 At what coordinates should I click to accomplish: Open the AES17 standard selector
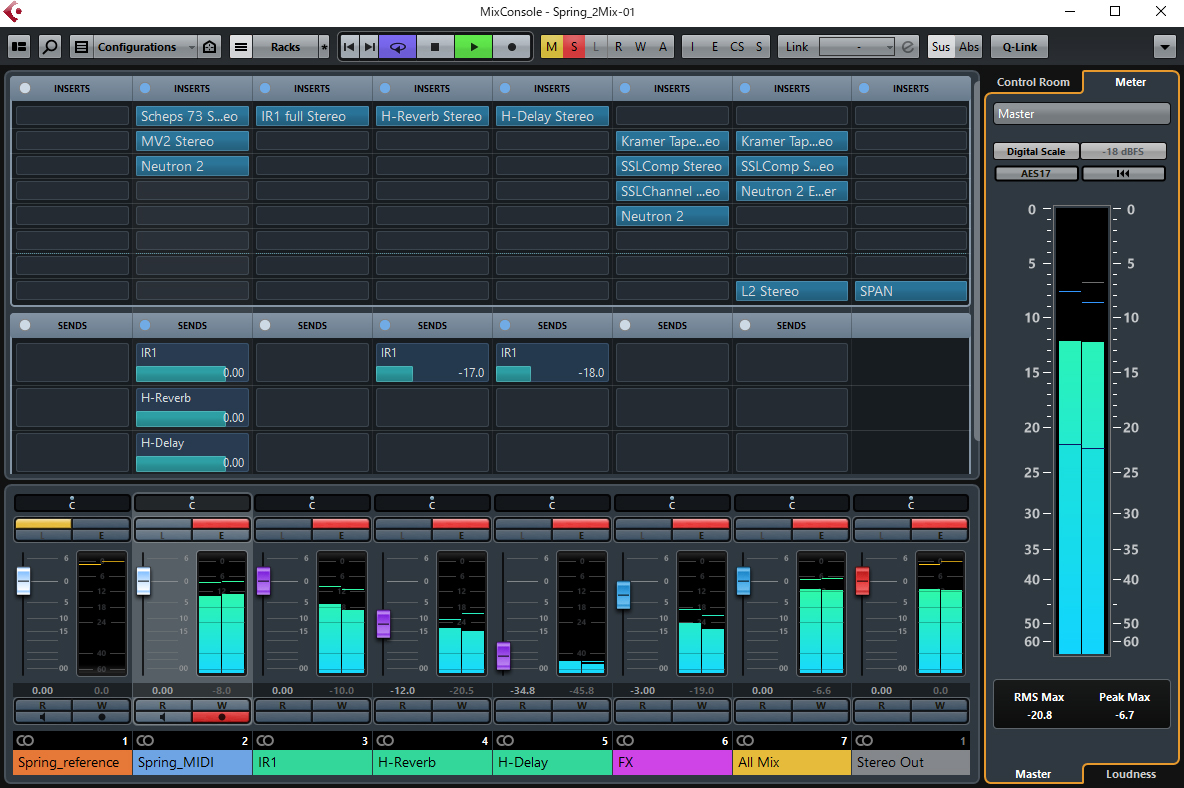1036,174
